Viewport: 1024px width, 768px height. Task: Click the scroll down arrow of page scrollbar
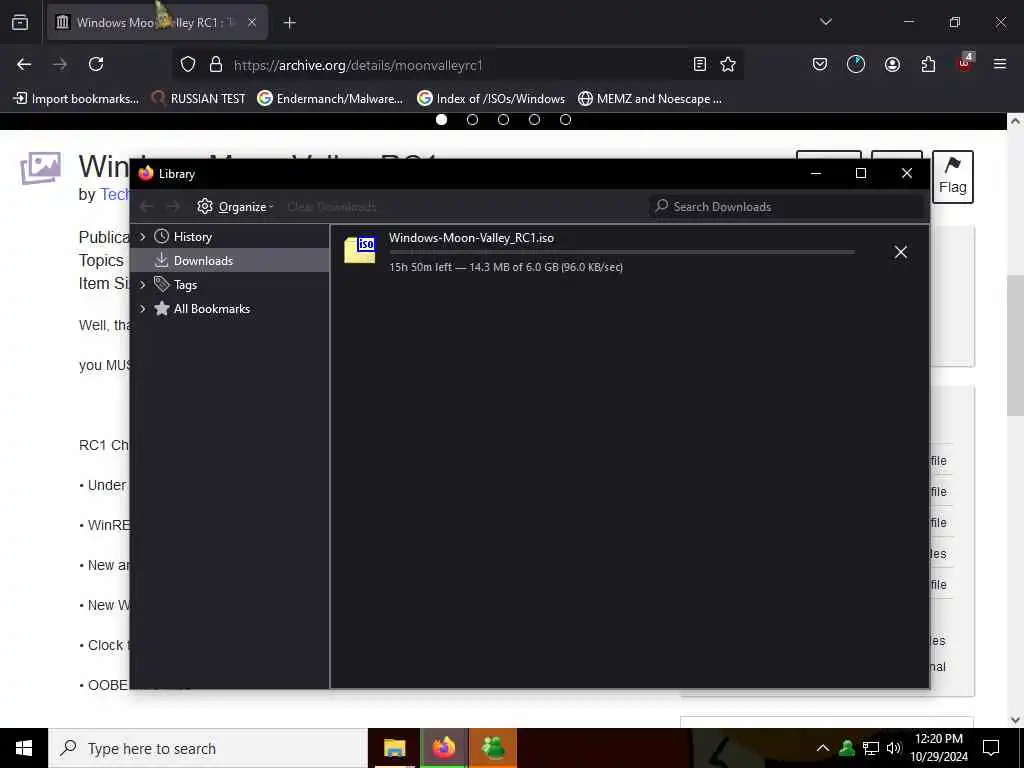pyautogui.click(x=1015, y=720)
